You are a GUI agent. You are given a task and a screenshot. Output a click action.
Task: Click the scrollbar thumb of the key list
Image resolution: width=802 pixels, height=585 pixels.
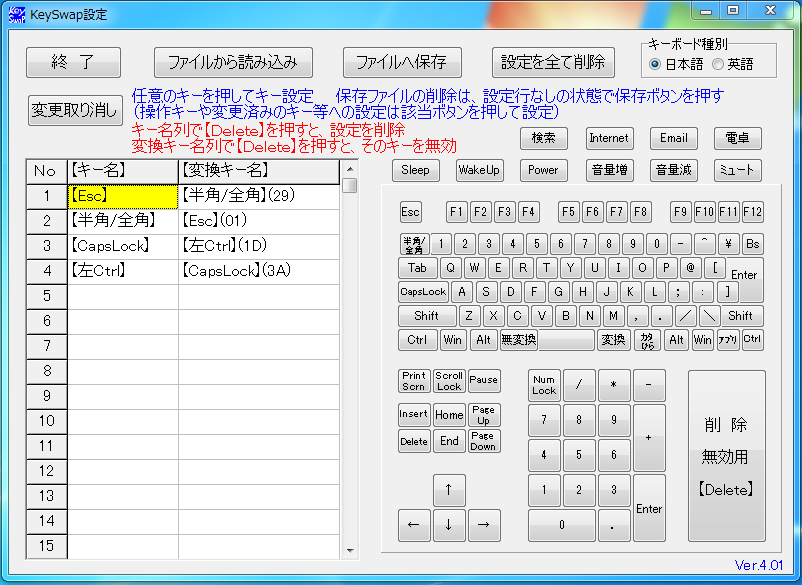click(350, 185)
